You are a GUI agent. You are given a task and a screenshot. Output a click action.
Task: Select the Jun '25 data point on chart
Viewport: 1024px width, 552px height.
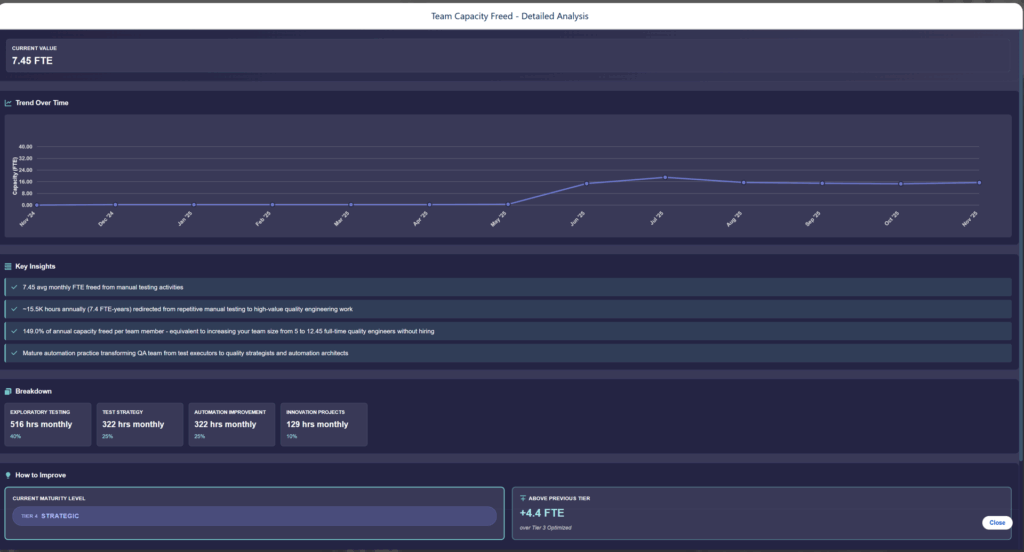click(587, 183)
